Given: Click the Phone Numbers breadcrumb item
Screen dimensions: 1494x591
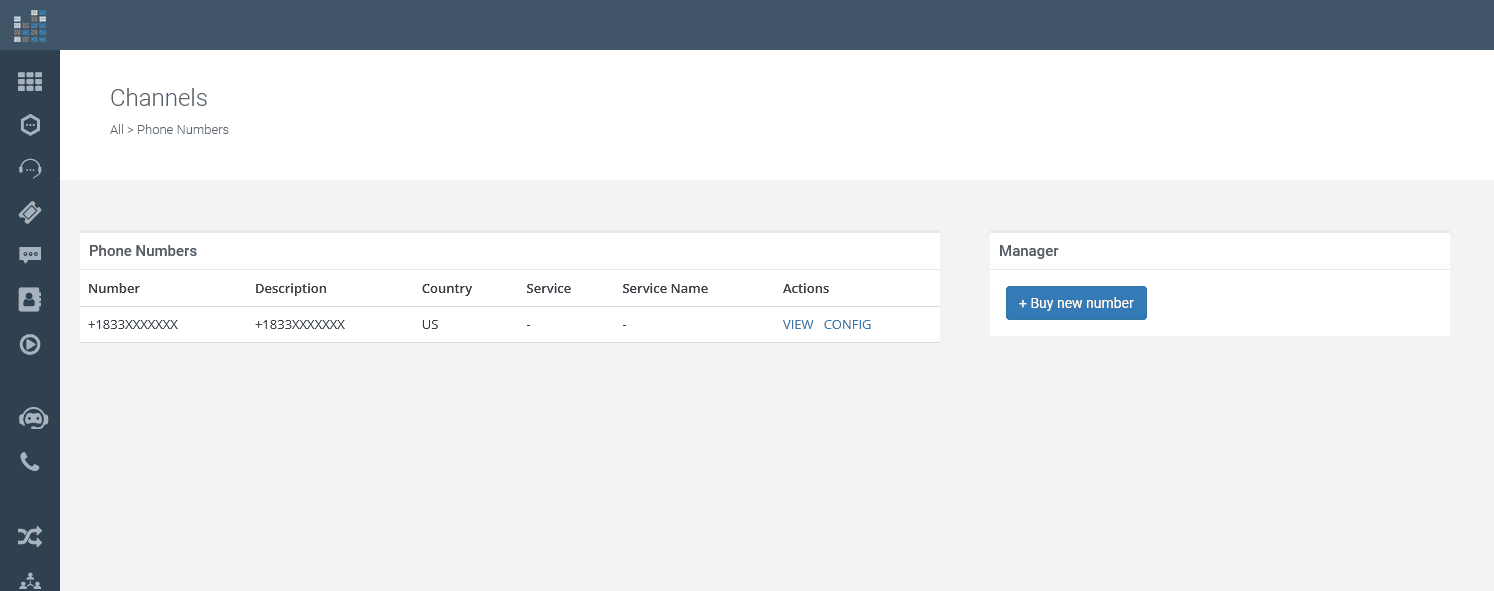Looking at the screenshot, I should pos(183,129).
